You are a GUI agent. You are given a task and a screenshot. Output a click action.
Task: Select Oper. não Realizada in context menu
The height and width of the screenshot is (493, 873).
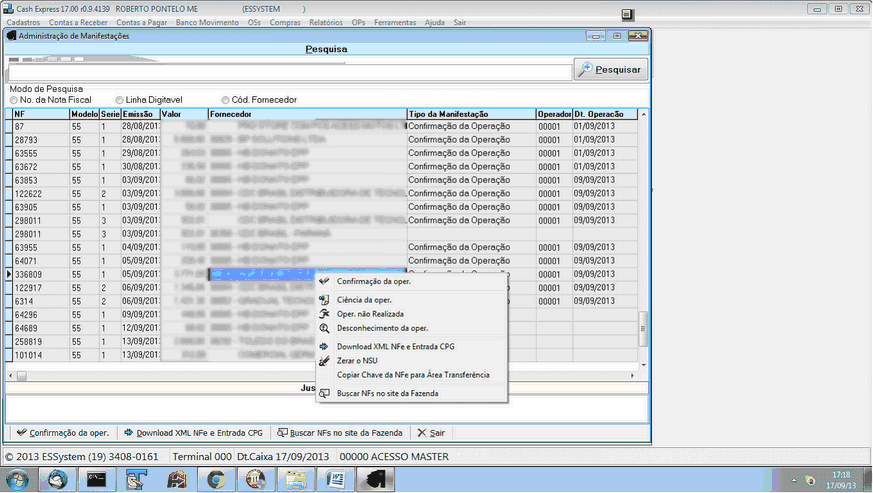[370, 313]
